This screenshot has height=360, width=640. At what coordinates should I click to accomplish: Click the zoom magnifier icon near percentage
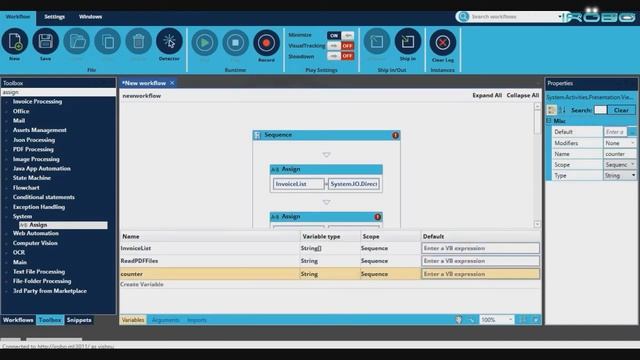[472, 320]
